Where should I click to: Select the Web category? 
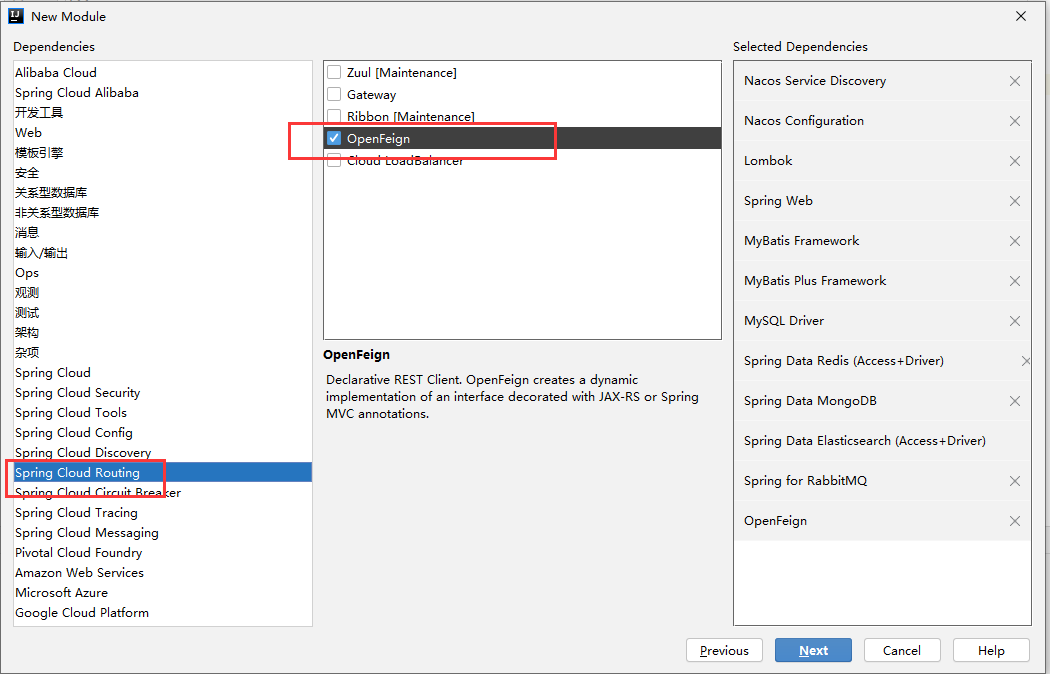tap(163, 133)
